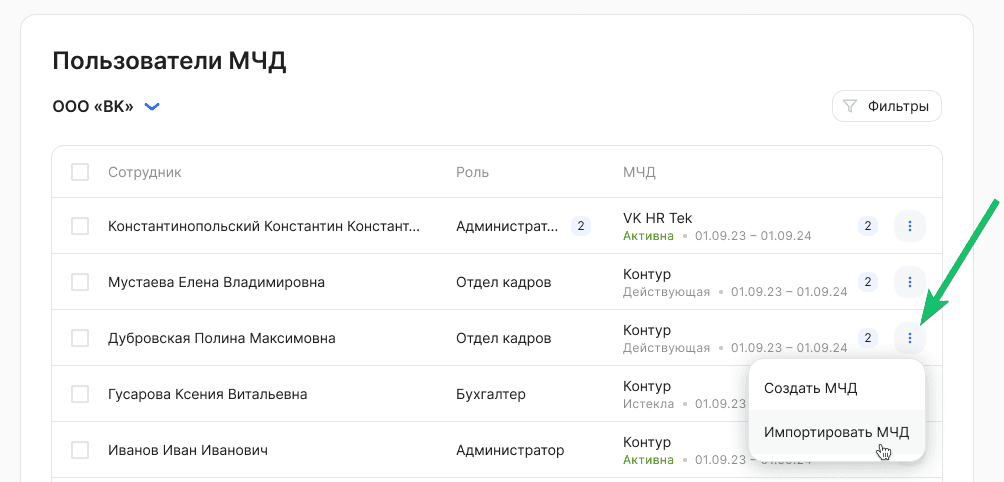Select the name Мустаева Елена Владимировна

(216, 282)
